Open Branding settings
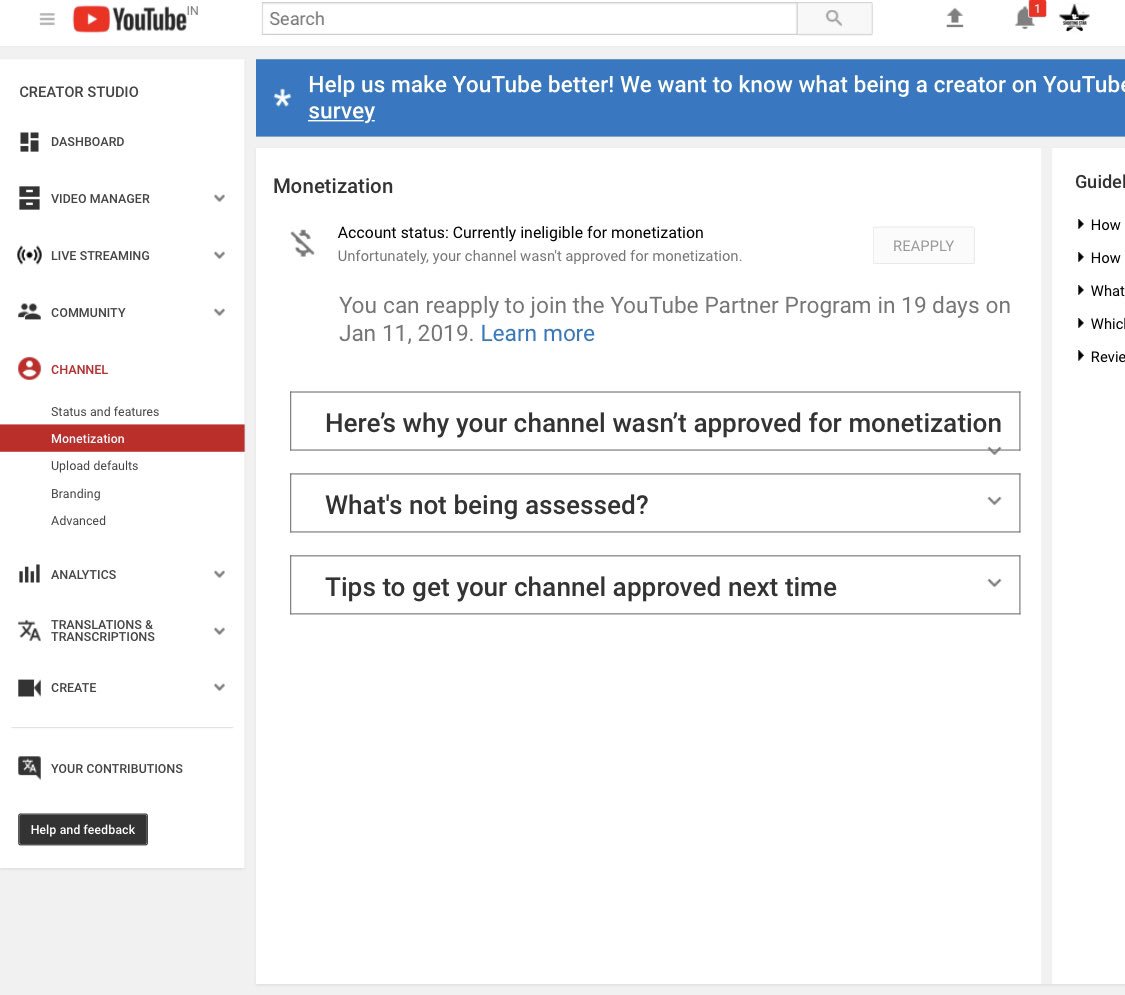Screen dimensions: 1125x995 click(x=75, y=494)
